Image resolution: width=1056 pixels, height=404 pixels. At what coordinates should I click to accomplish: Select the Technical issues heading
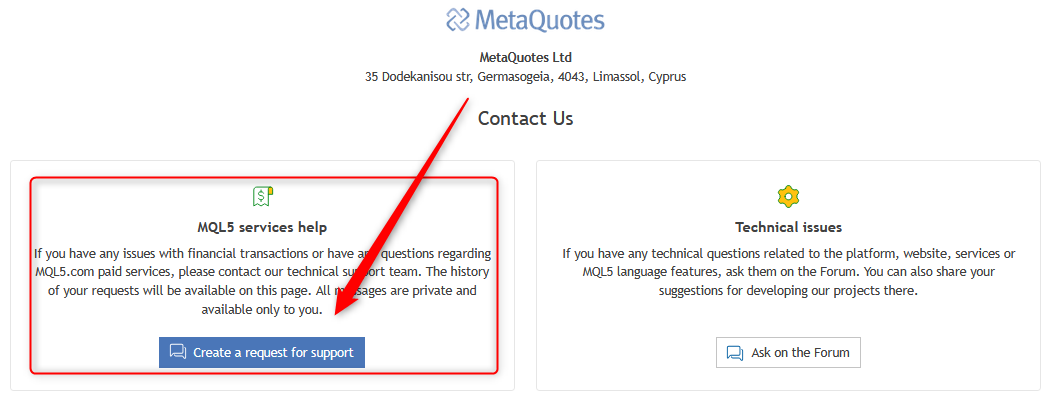(788, 227)
